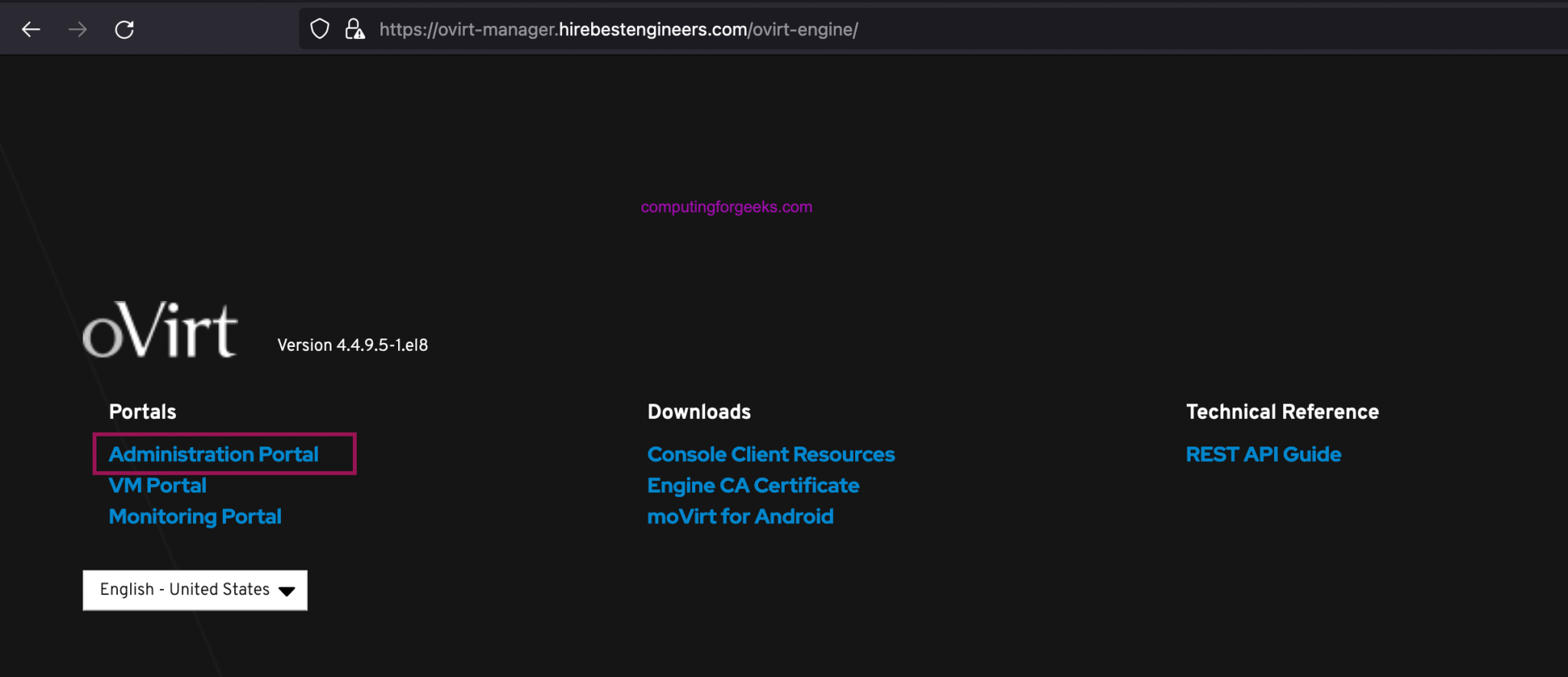Click the oVirt logo
1568x677 pixels.
point(160,330)
